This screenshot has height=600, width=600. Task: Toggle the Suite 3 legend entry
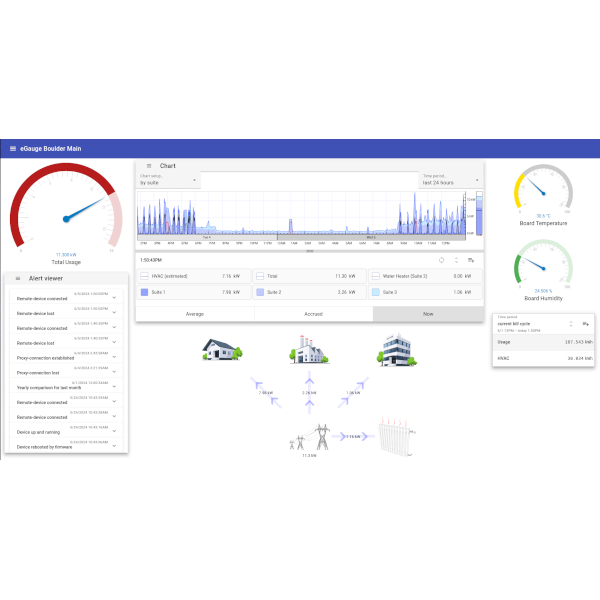pos(425,292)
